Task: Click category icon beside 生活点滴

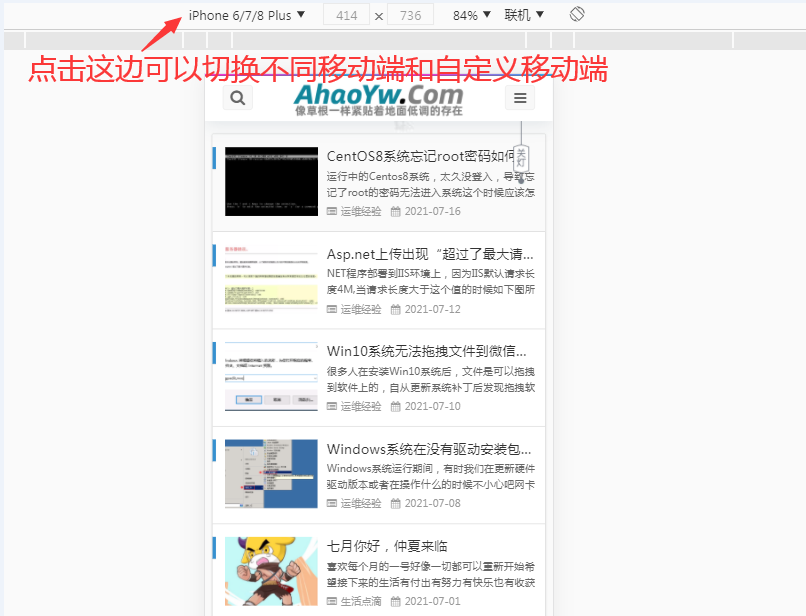Action: [x=332, y=601]
